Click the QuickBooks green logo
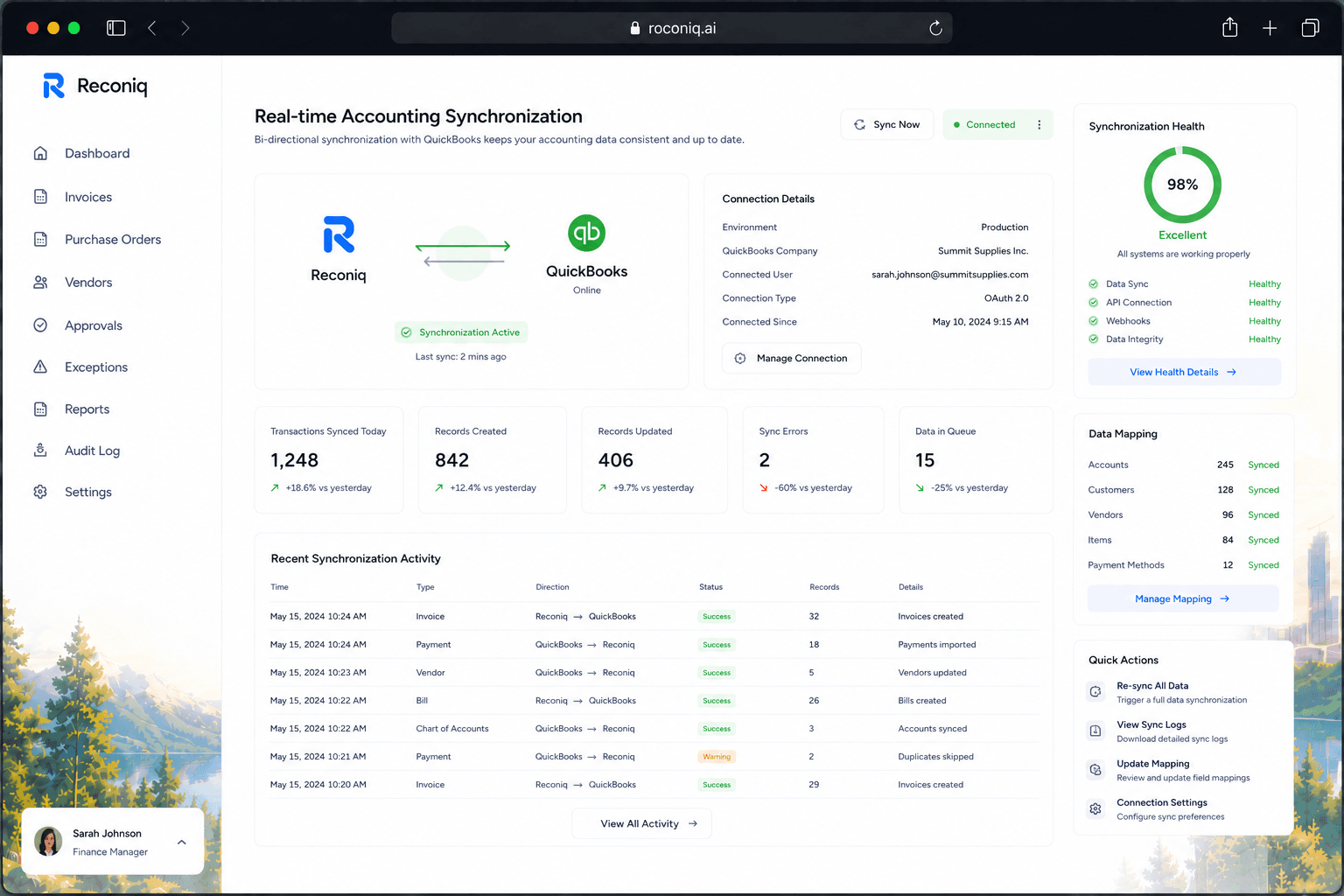Image resolution: width=1344 pixels, height=896 pixels. (586, 233)
